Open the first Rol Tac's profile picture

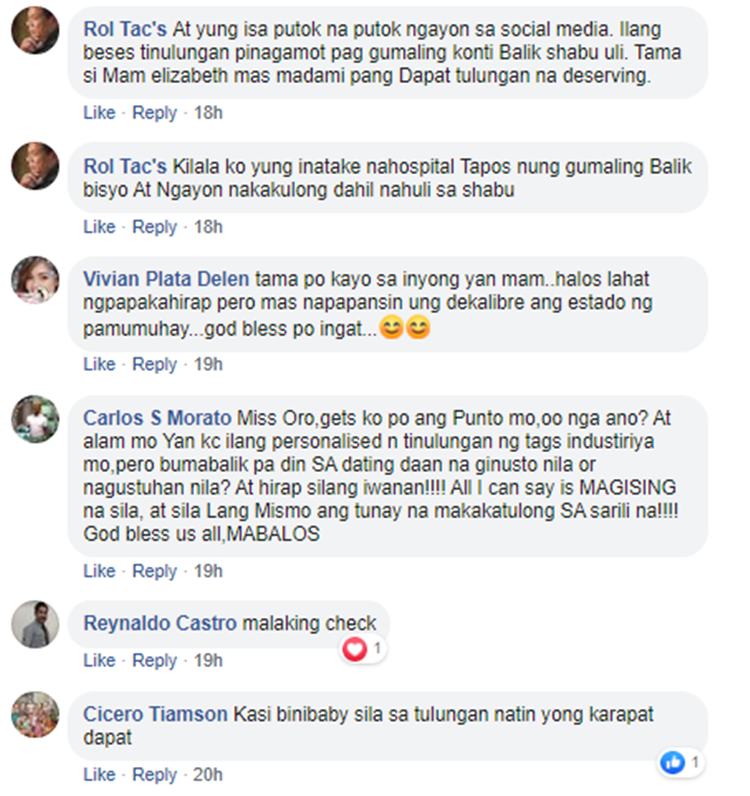pyautogui.click(x=35, y=30)
